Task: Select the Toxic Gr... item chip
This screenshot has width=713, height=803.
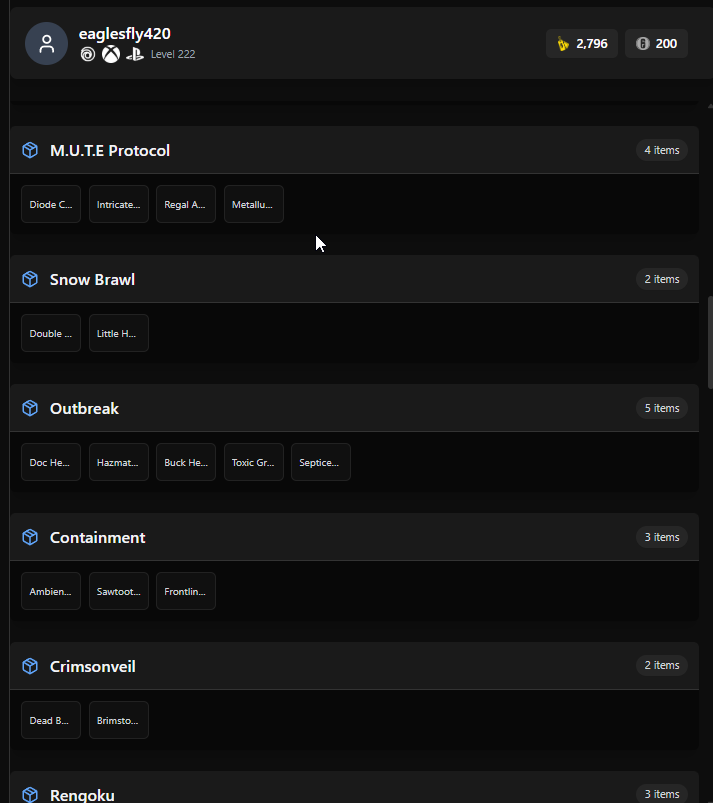Action: (254, 462)
